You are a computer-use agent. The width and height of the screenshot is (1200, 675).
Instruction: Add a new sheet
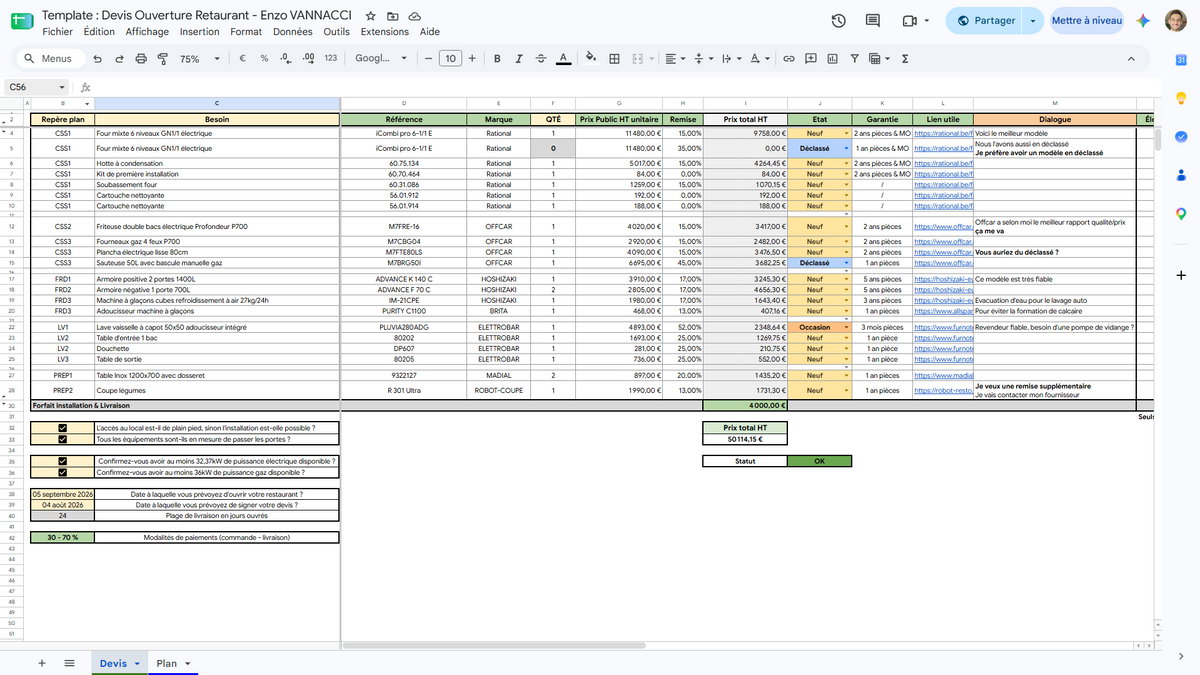[41, 663]
